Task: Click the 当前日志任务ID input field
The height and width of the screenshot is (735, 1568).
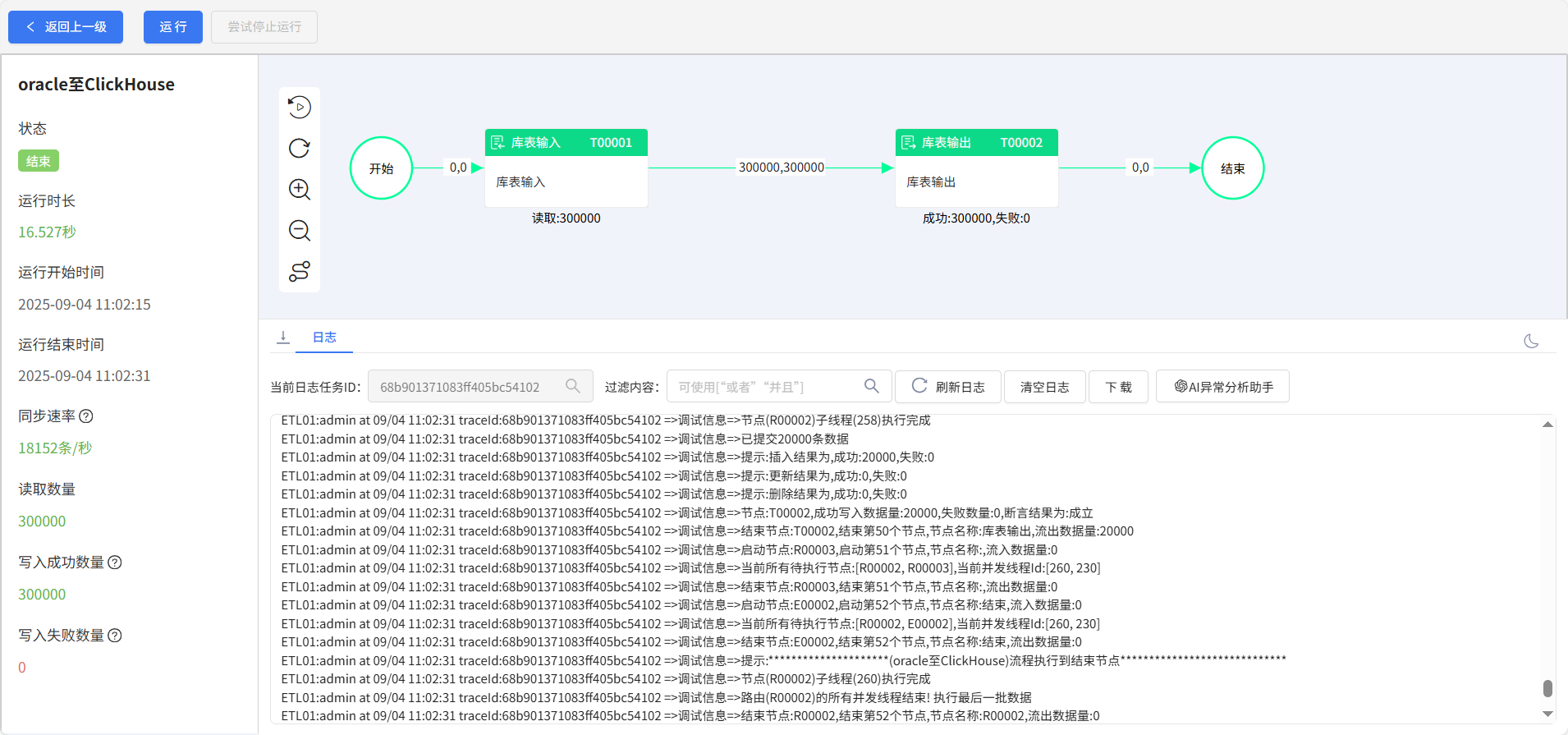Action: (480, 387)
